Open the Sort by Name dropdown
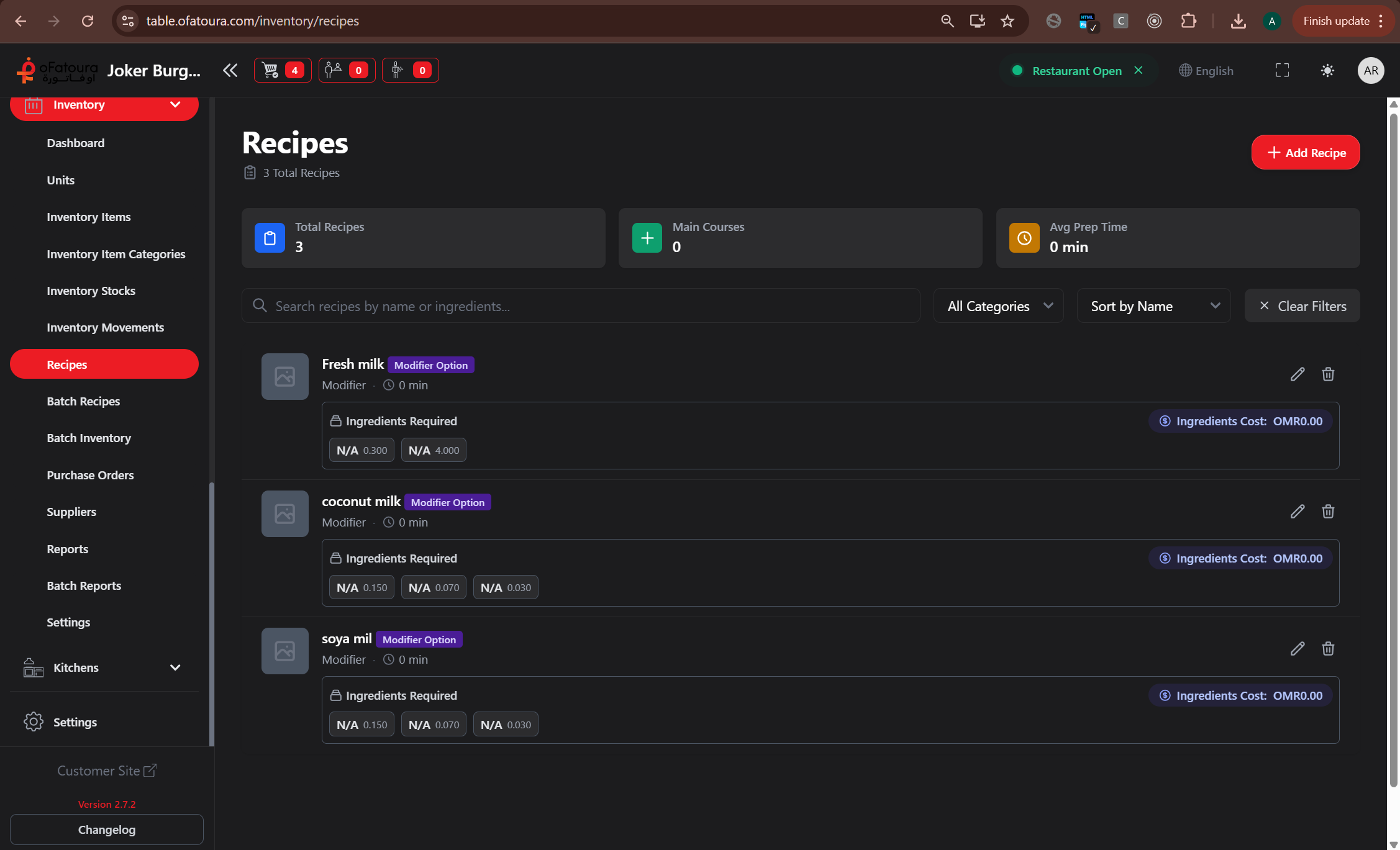The image size is (1400, 850). pos(1153,305)
